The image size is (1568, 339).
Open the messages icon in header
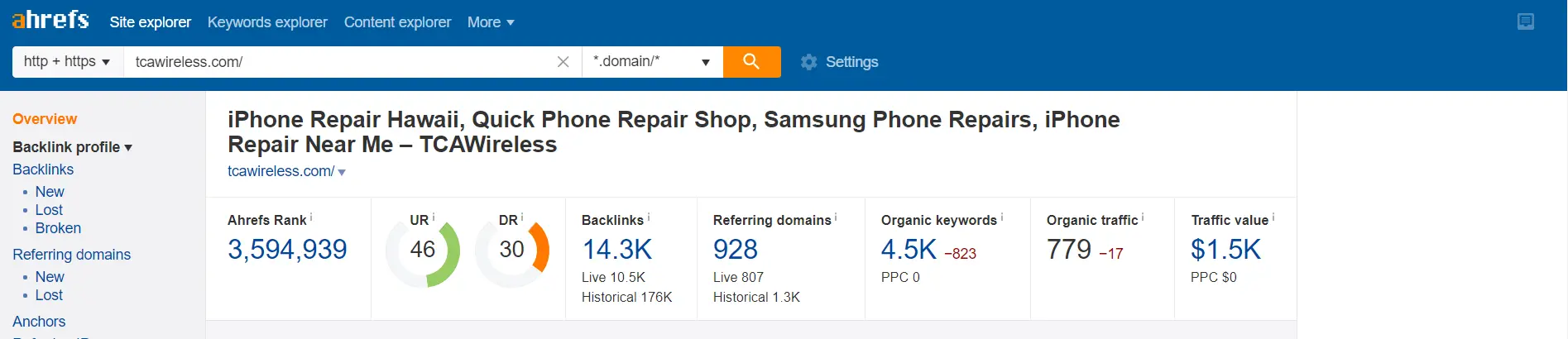pyautogui.click(x=1526, y=22)
